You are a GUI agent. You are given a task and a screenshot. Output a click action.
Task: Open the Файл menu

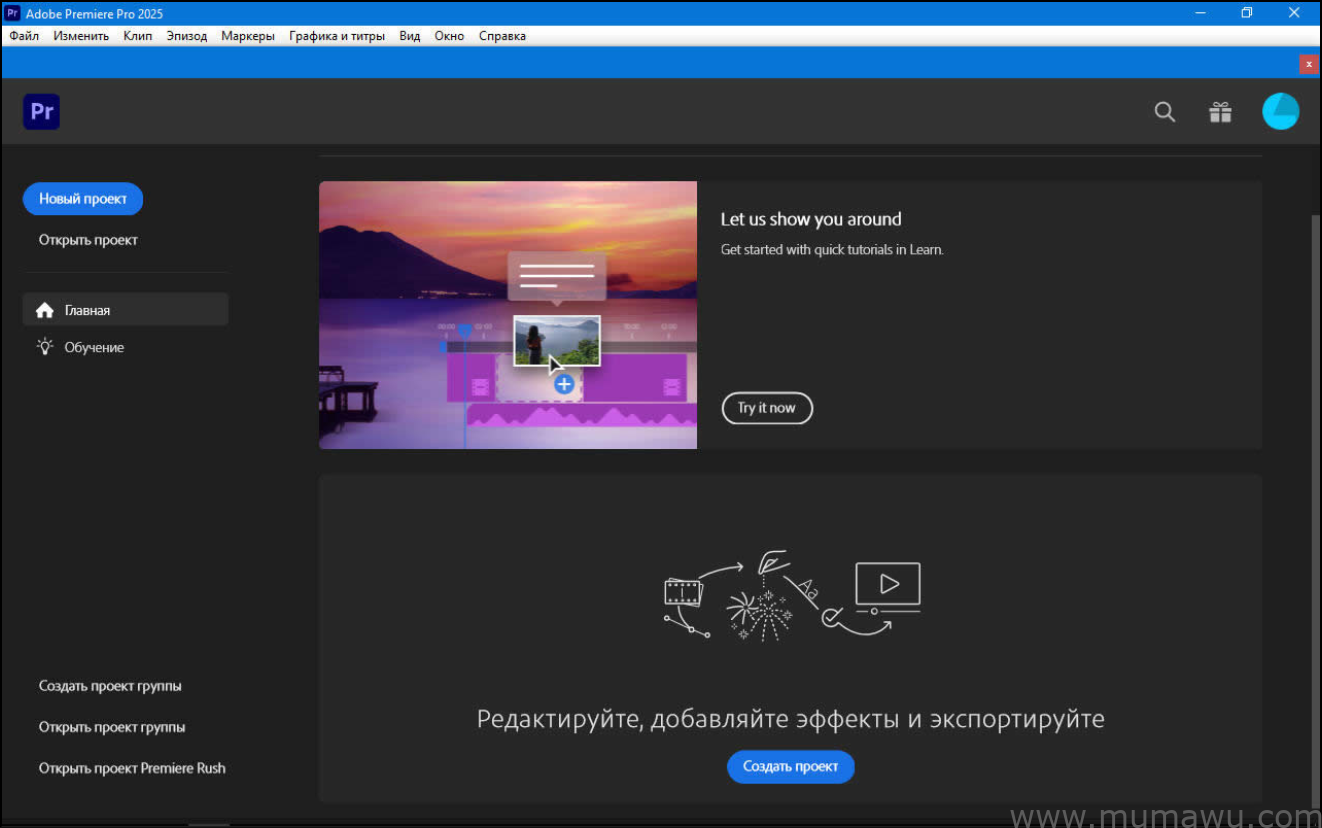[x=24, y=35]
